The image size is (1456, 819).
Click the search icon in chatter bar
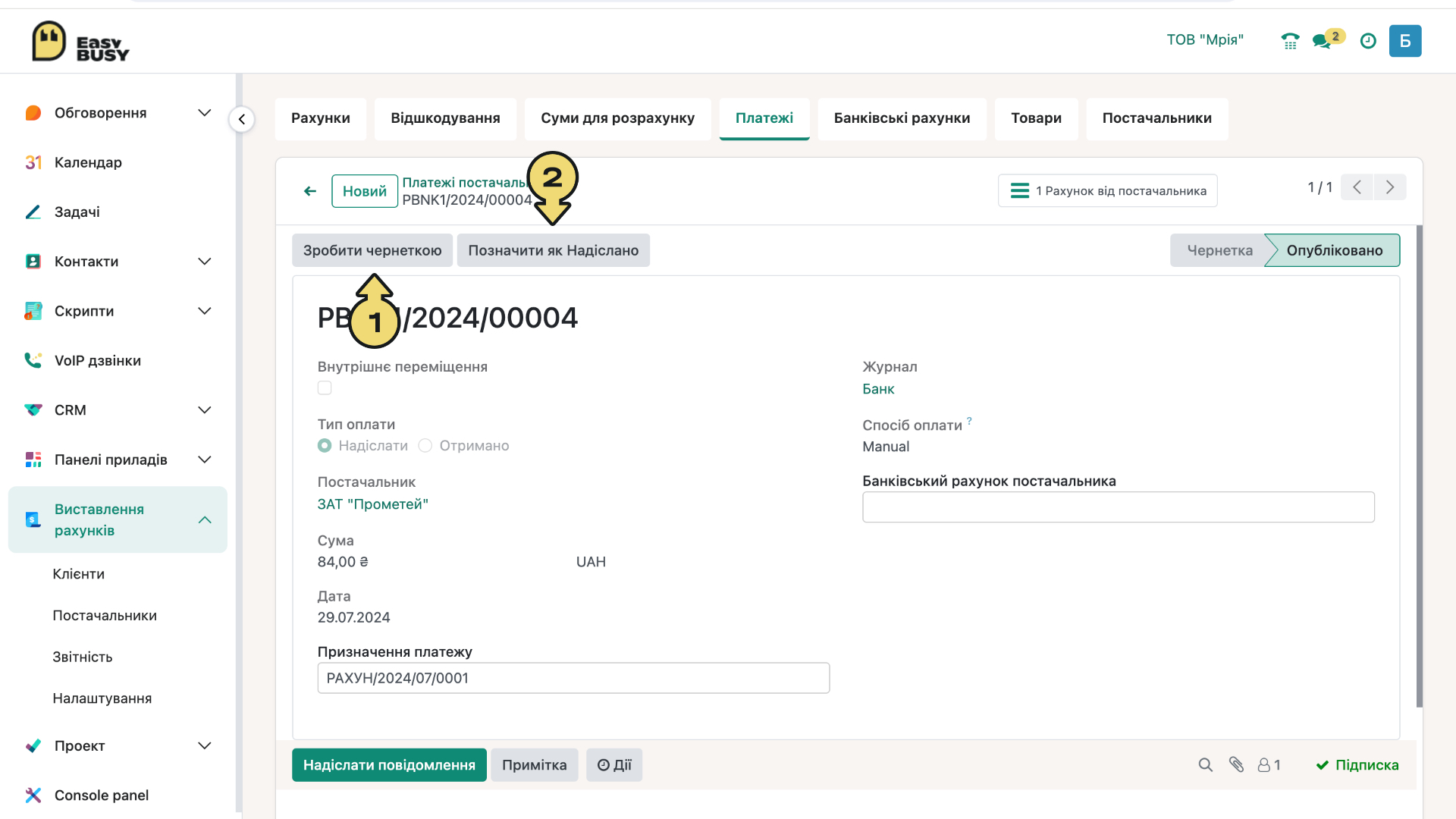1205,765
